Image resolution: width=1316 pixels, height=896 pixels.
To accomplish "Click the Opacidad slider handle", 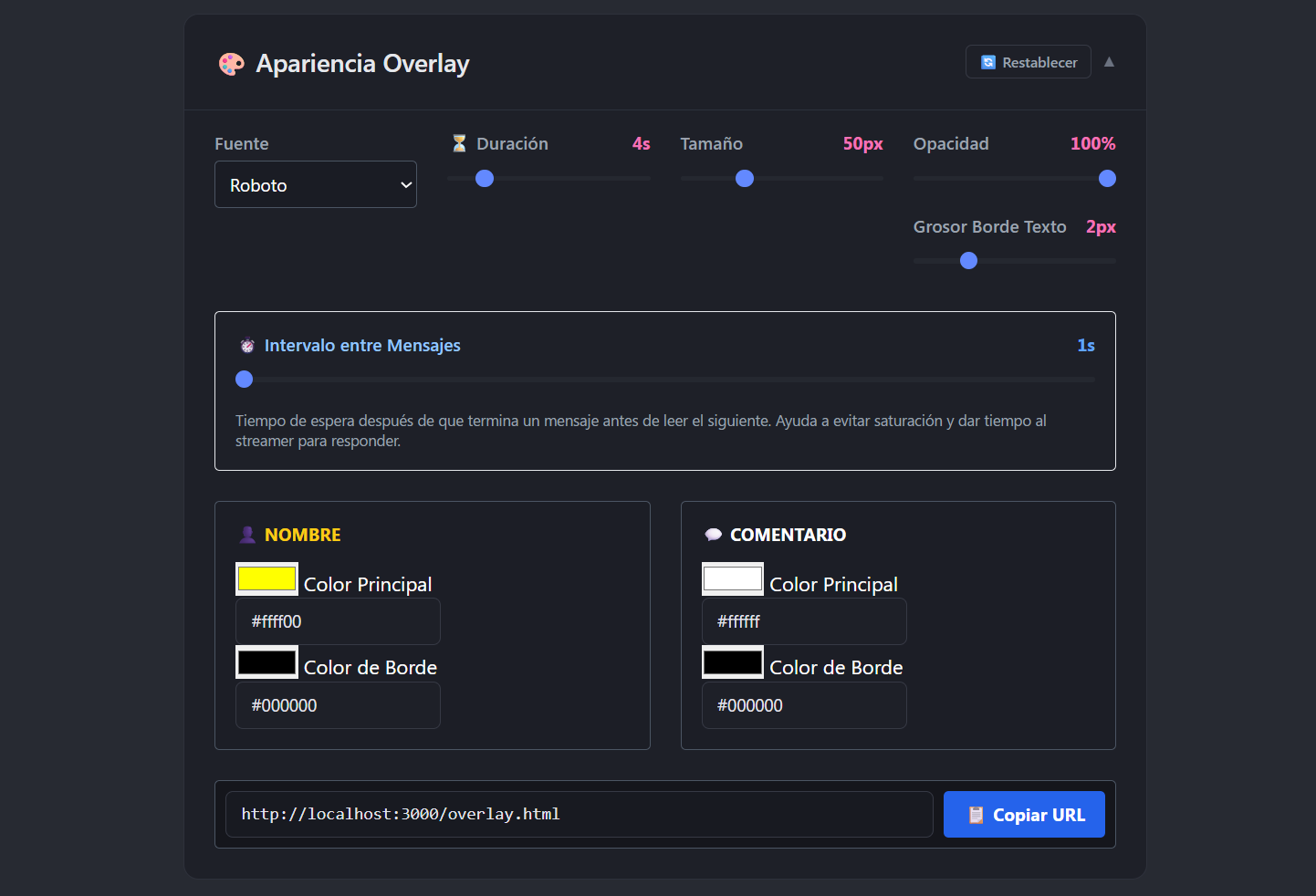I will [1107, 179].
